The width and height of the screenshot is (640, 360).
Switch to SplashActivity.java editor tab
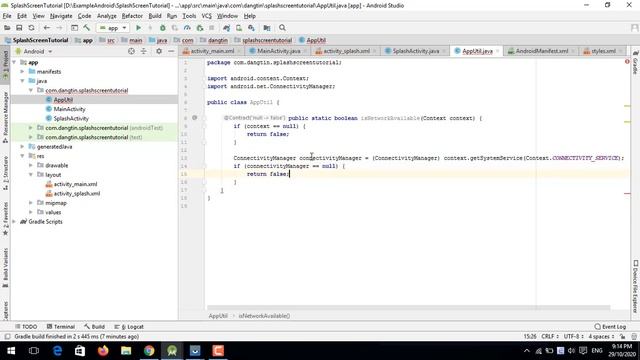point(416,51)
